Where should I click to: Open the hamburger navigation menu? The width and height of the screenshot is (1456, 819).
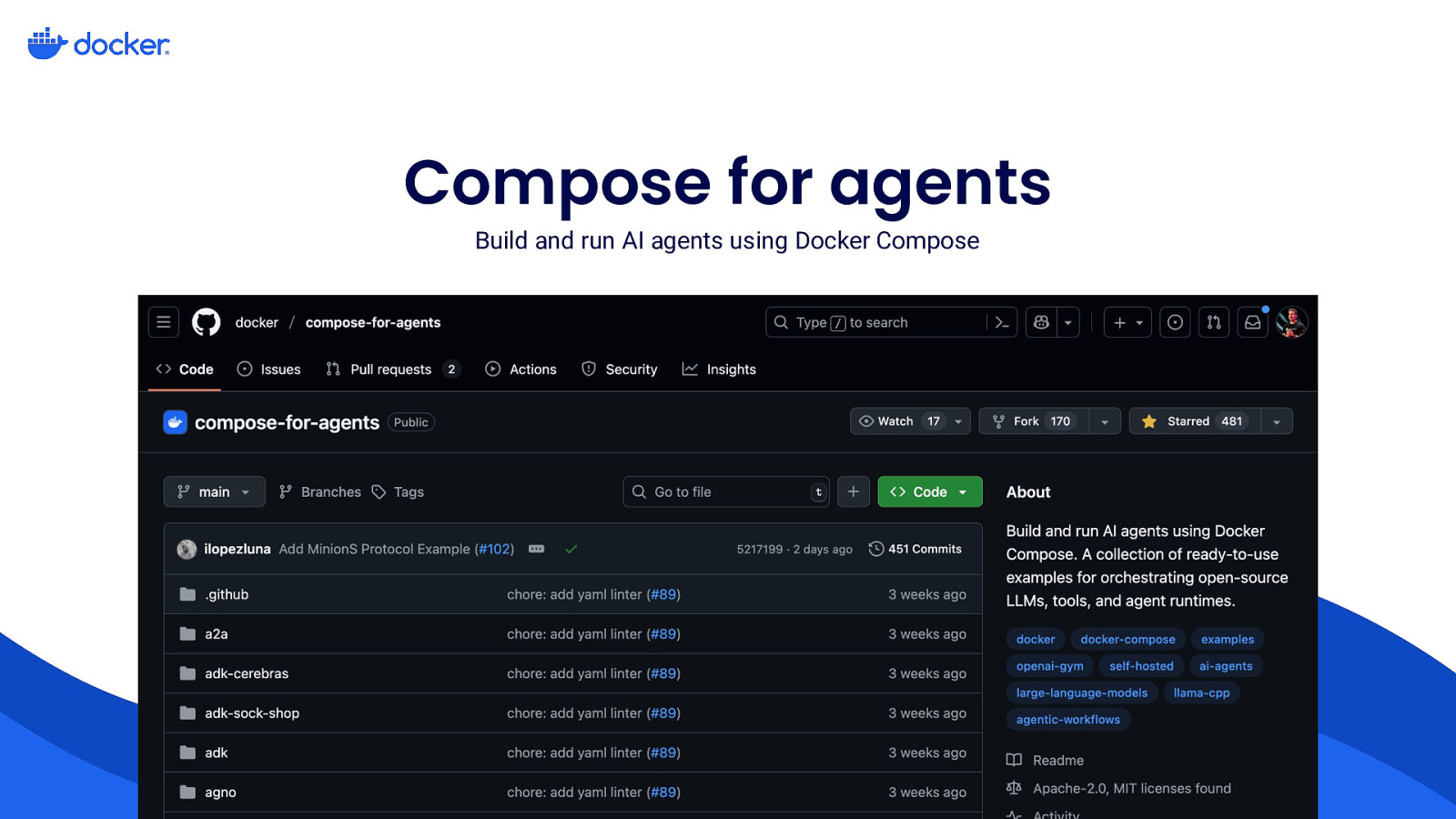point(164,322)
